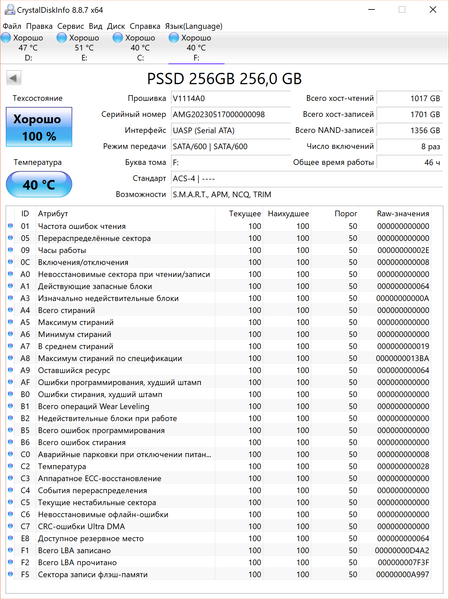Select the E: drive status orb
449x599 pixels.
tap(62, 38)
